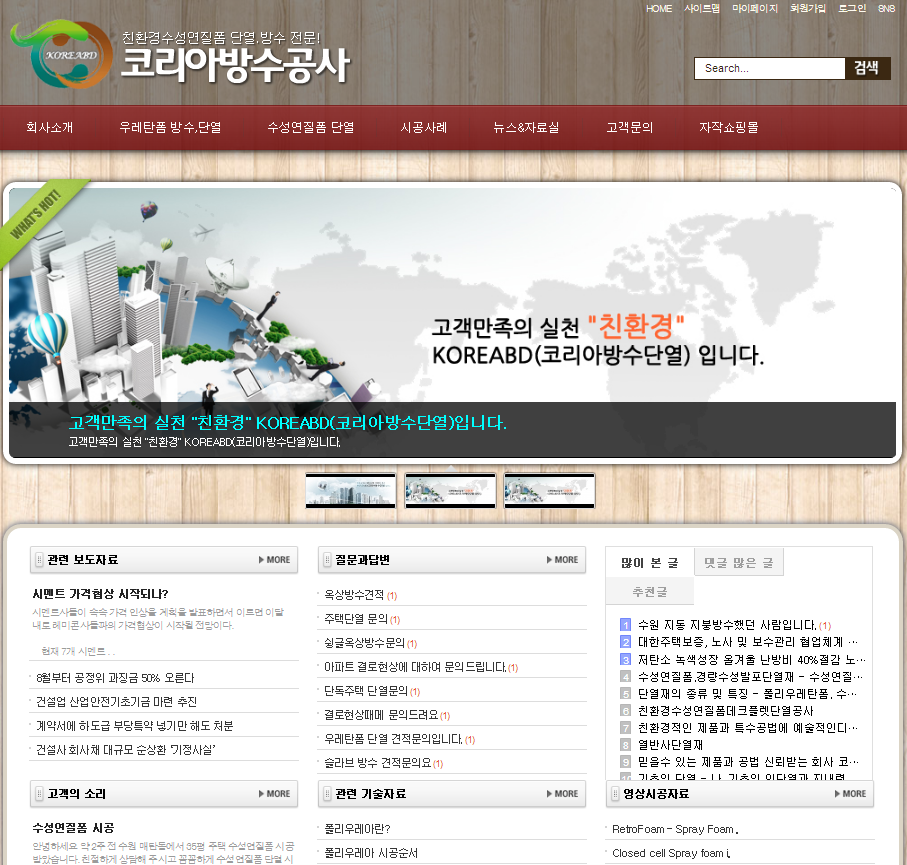Click the 검색 search button
Image resolution: width=907 pixels, height=865 pixels.
click(867, 68)
